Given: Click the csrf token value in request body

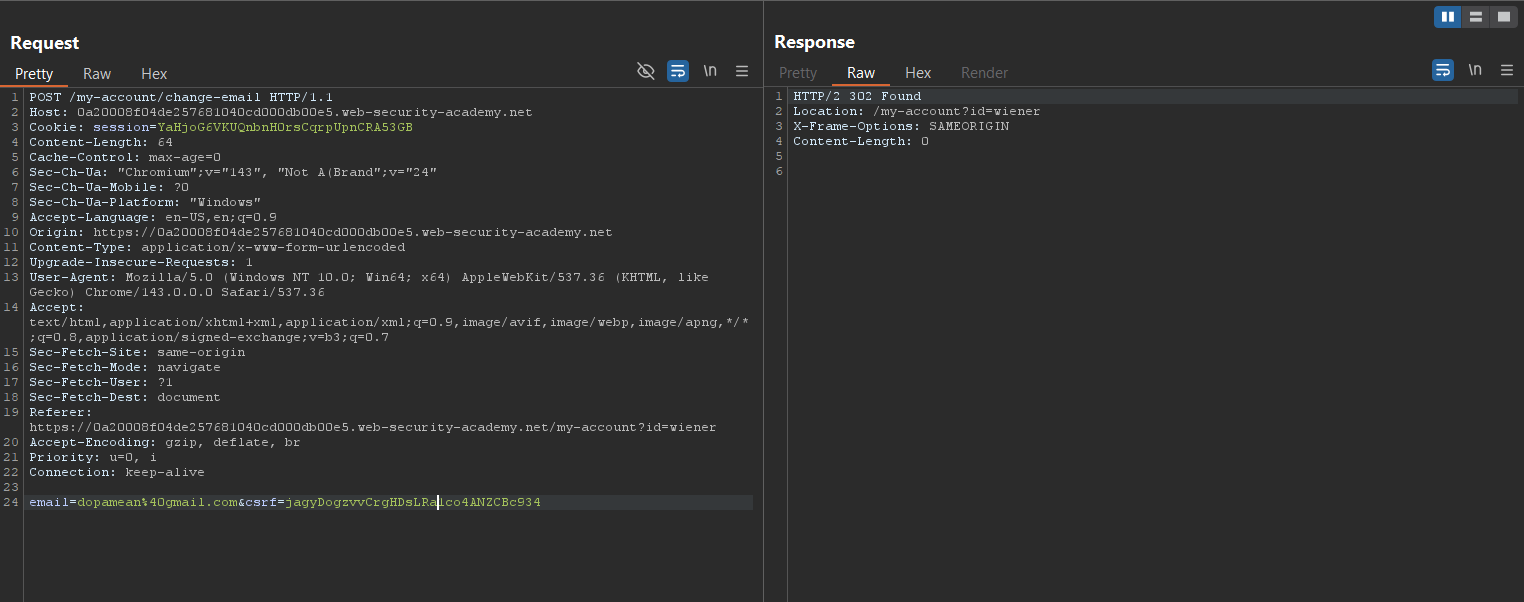Looking at the screenshot, I should coord(413,502).
